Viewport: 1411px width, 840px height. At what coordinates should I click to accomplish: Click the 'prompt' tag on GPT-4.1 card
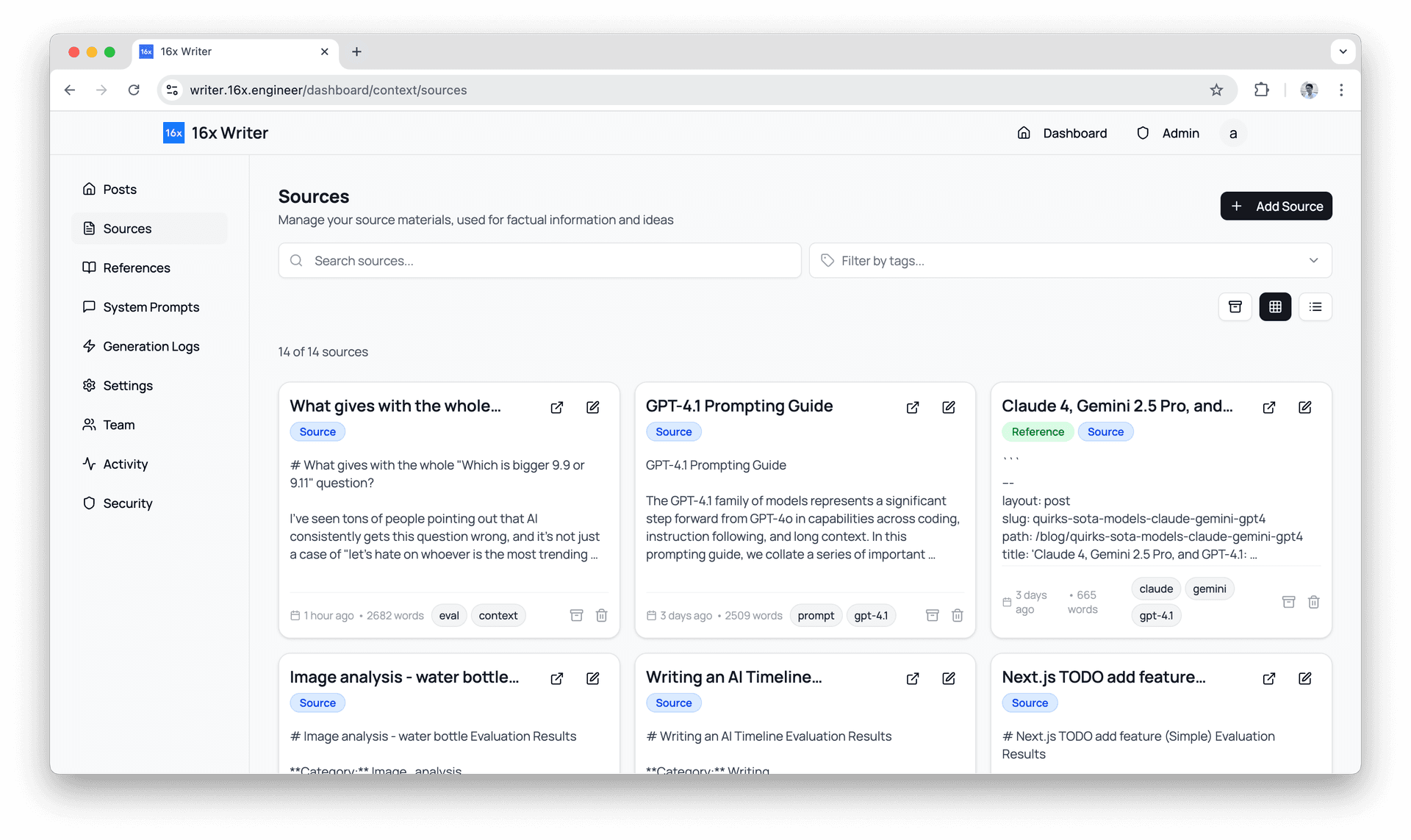point(816,615)
